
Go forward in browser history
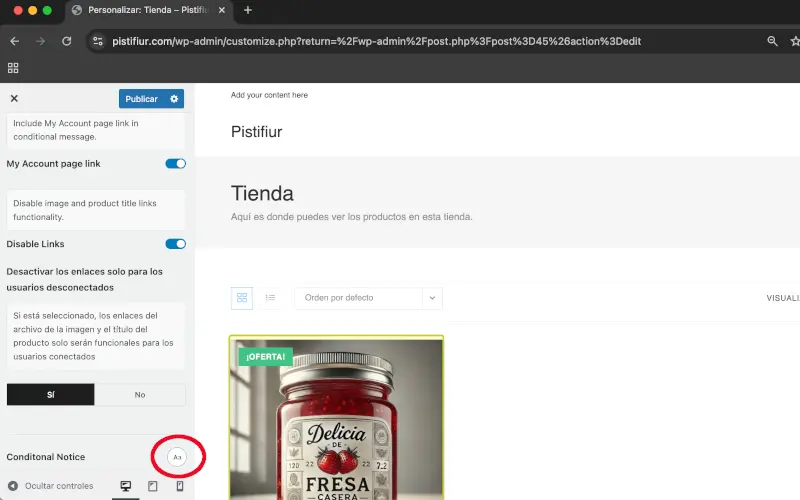tap(40, 41)
